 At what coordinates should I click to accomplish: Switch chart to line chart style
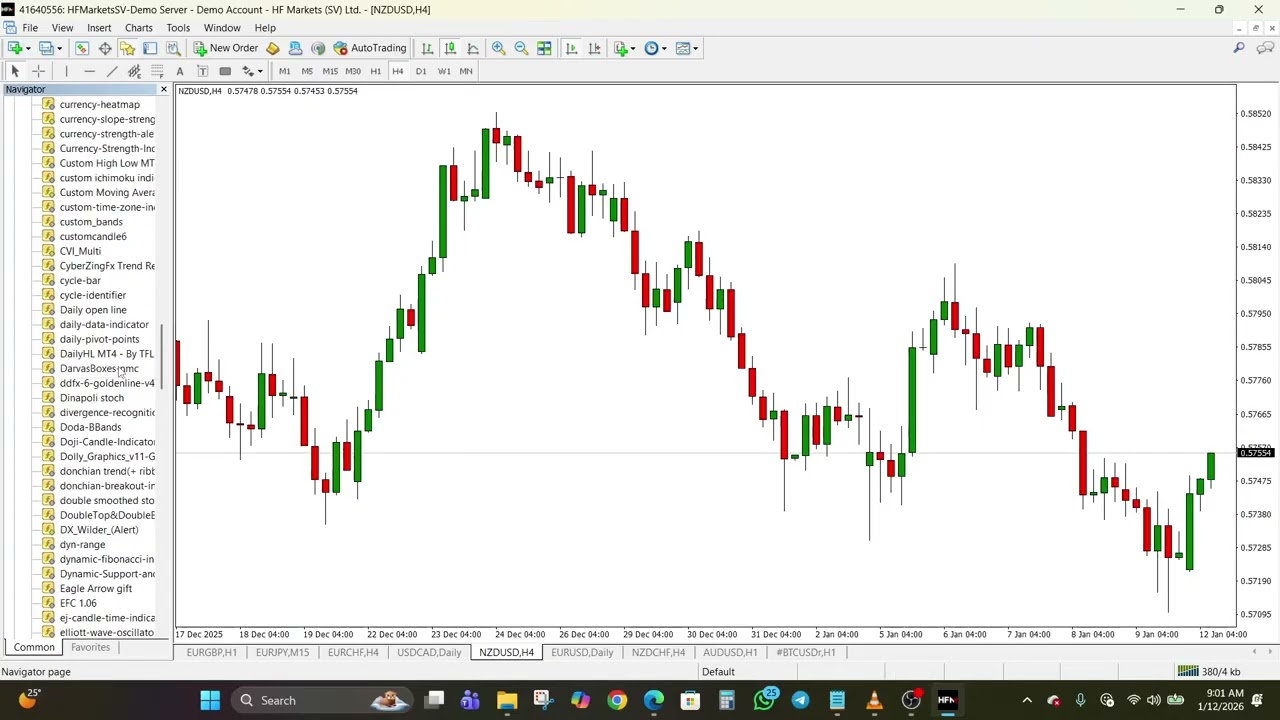coord(473,48)
